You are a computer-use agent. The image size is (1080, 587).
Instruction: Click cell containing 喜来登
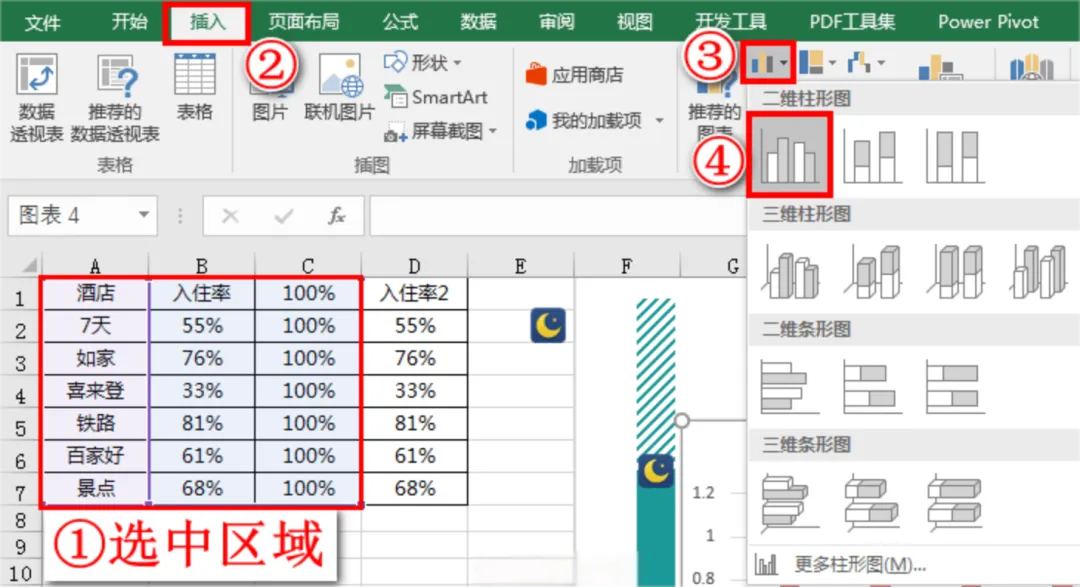pyautogui.click(x=95, y=391)
